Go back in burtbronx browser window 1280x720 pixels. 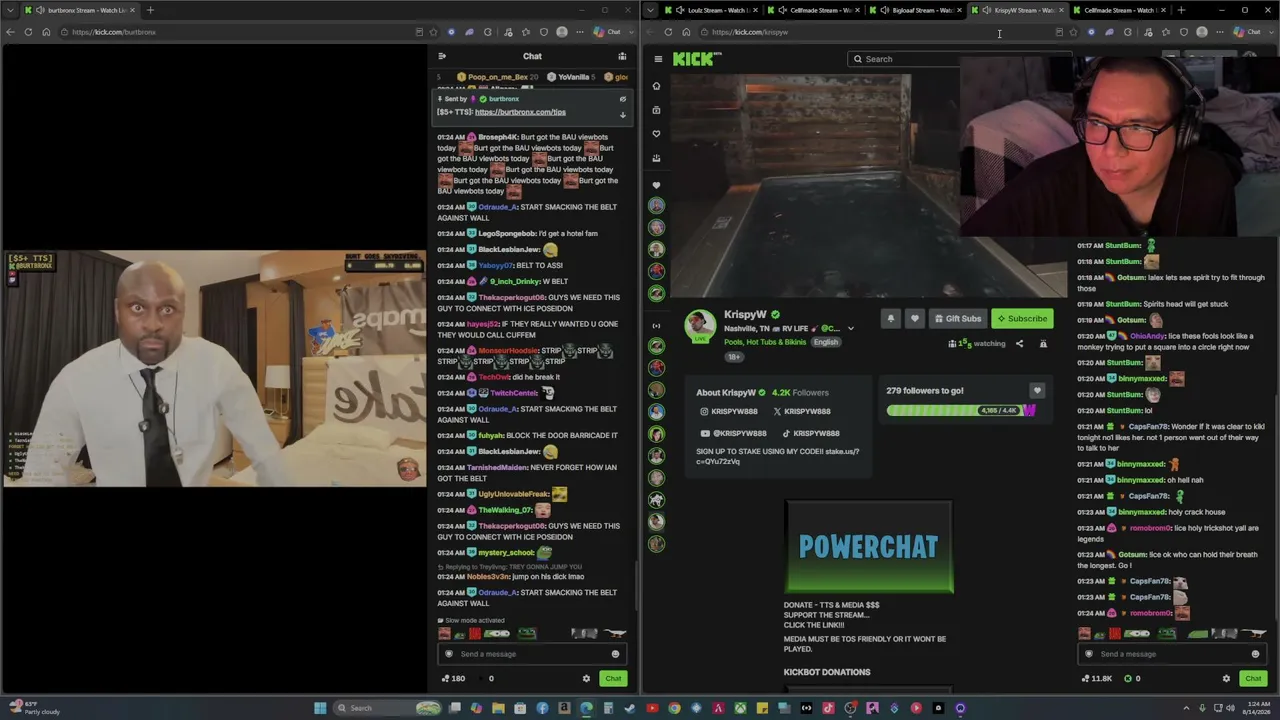10,32
